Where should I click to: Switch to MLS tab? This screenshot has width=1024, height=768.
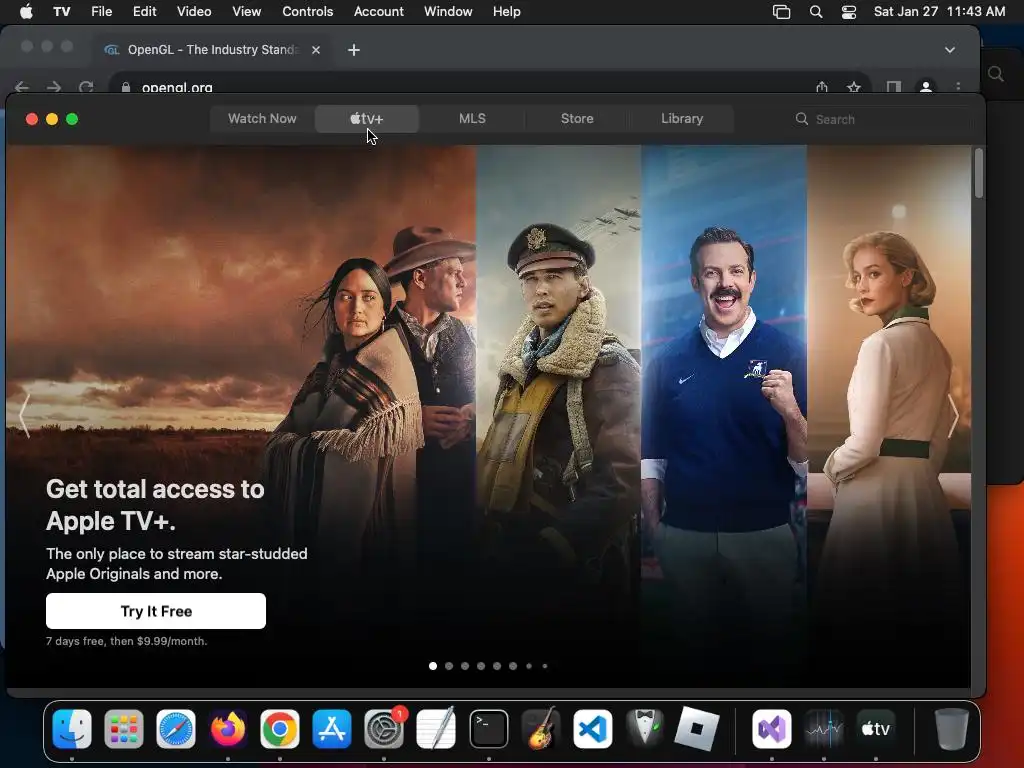click(x=472, y=119)
